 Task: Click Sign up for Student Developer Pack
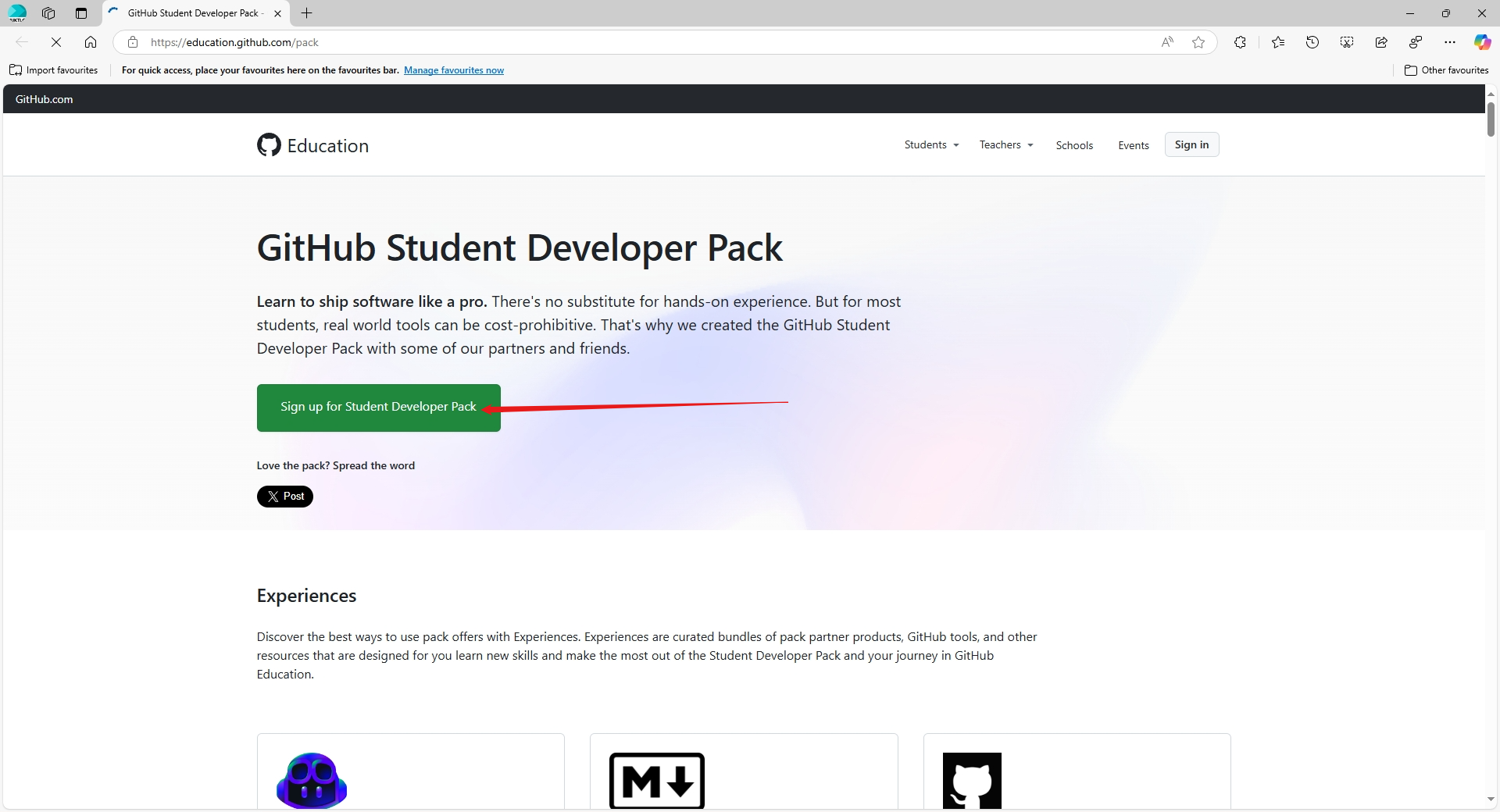(x=378, y=407)
